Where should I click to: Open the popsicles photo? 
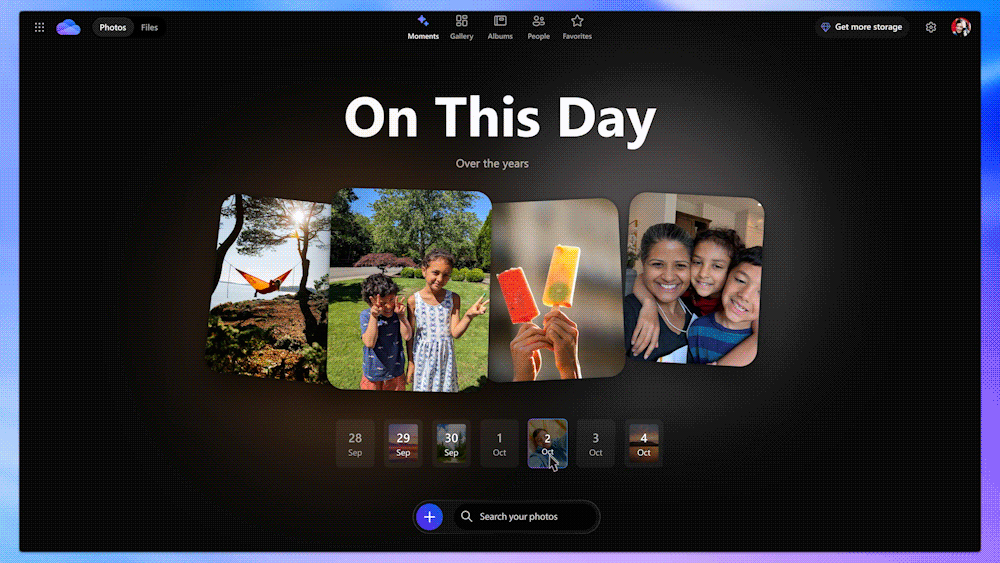[555, 290]
